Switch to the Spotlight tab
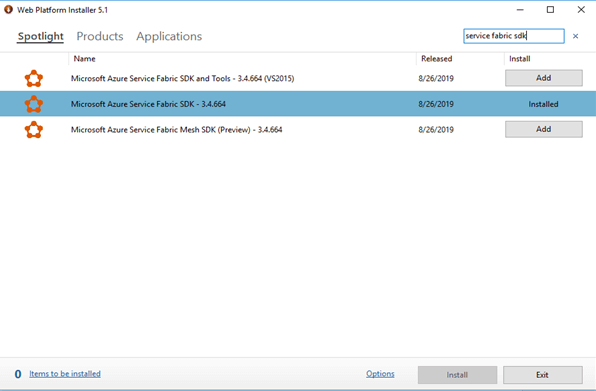596x391 pixels. [x=41, y=36]
